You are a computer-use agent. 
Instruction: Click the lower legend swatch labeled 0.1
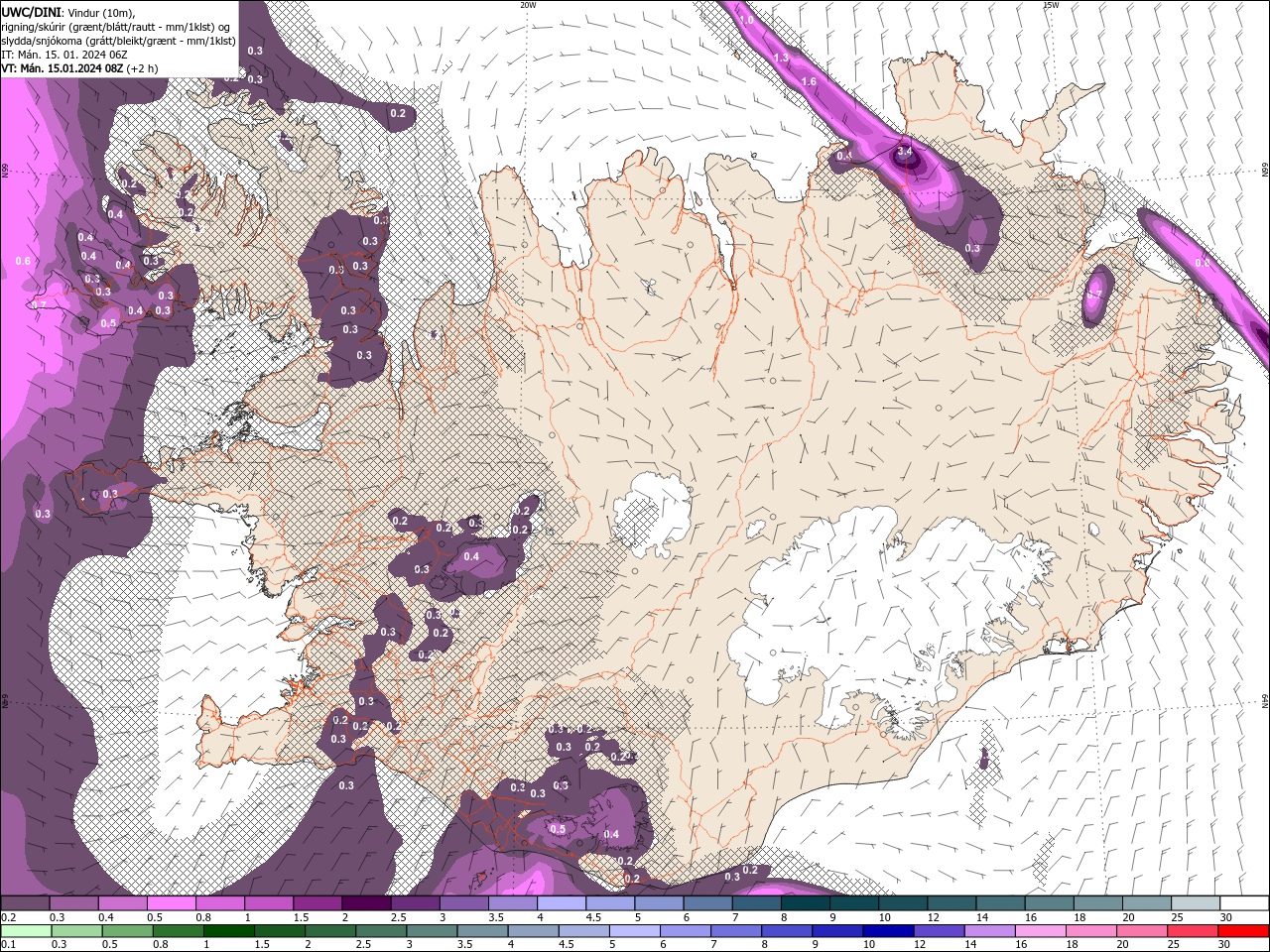pos(26,931)
